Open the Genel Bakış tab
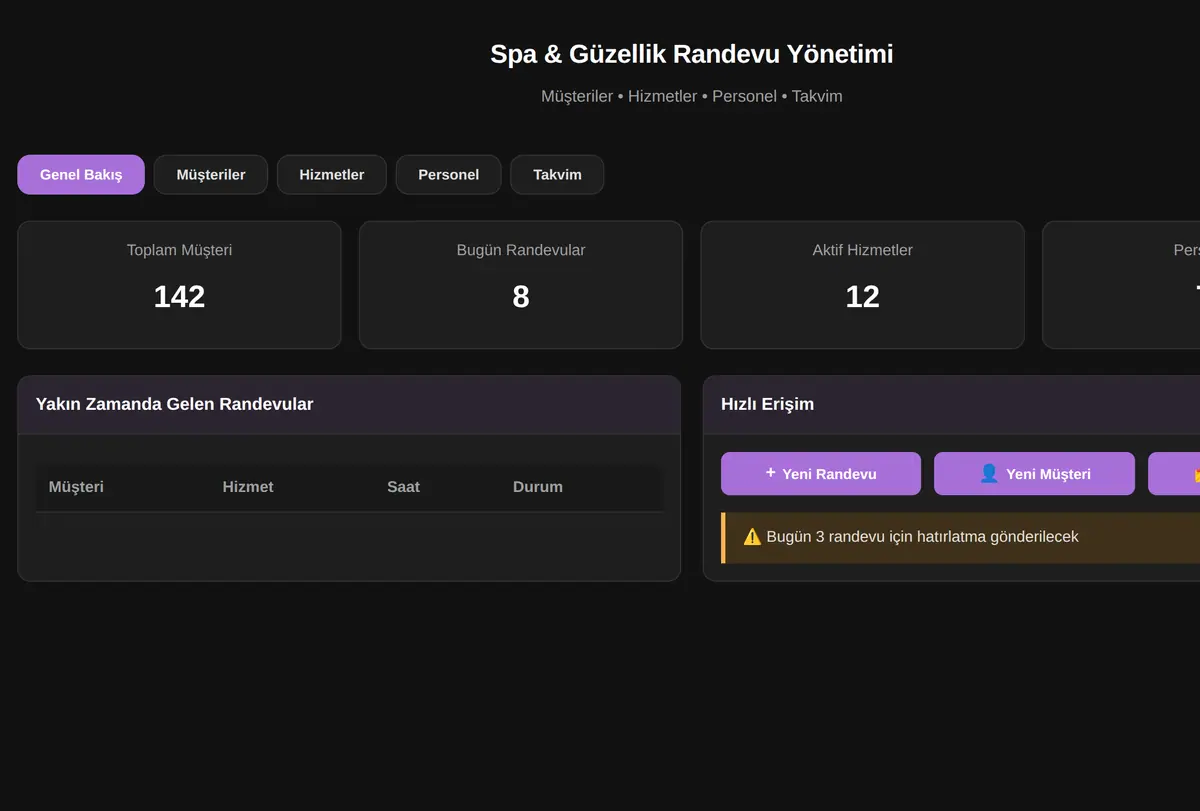This screenshot has width=1200, height=811. 81,175
